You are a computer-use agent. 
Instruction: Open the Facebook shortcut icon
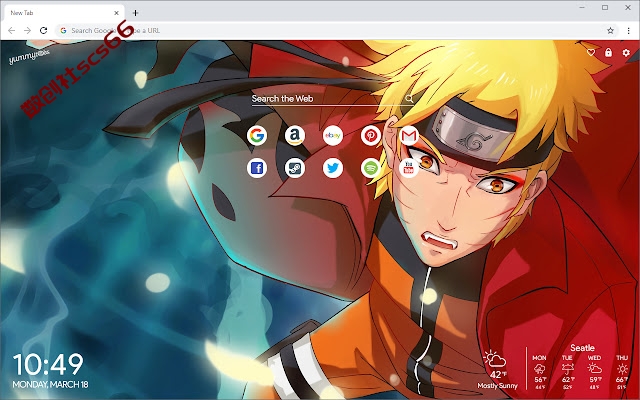tap(257, 168)
